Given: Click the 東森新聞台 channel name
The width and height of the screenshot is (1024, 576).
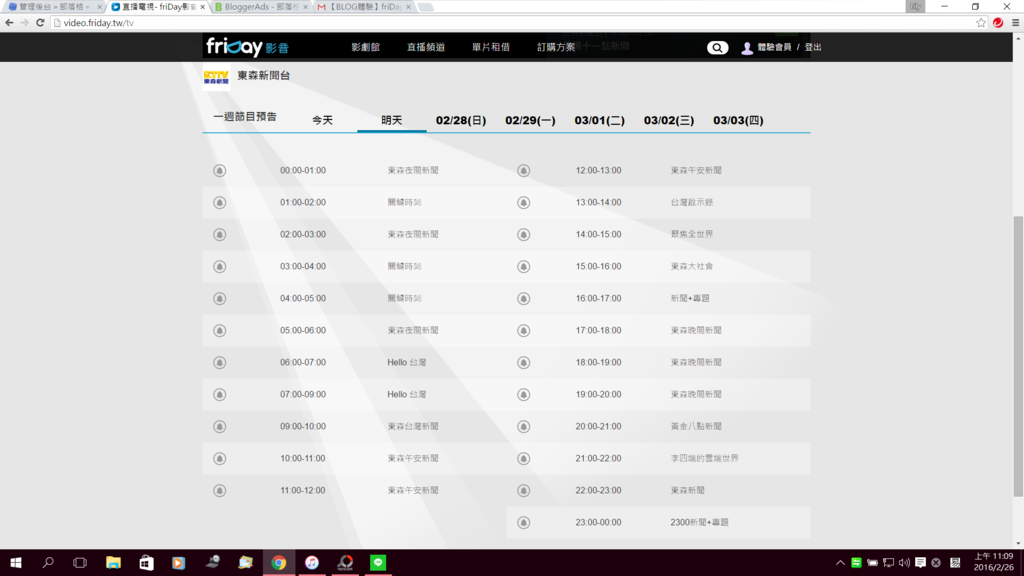Looking at the screenshot, I should pyautogui.click(x=264, y=76).
